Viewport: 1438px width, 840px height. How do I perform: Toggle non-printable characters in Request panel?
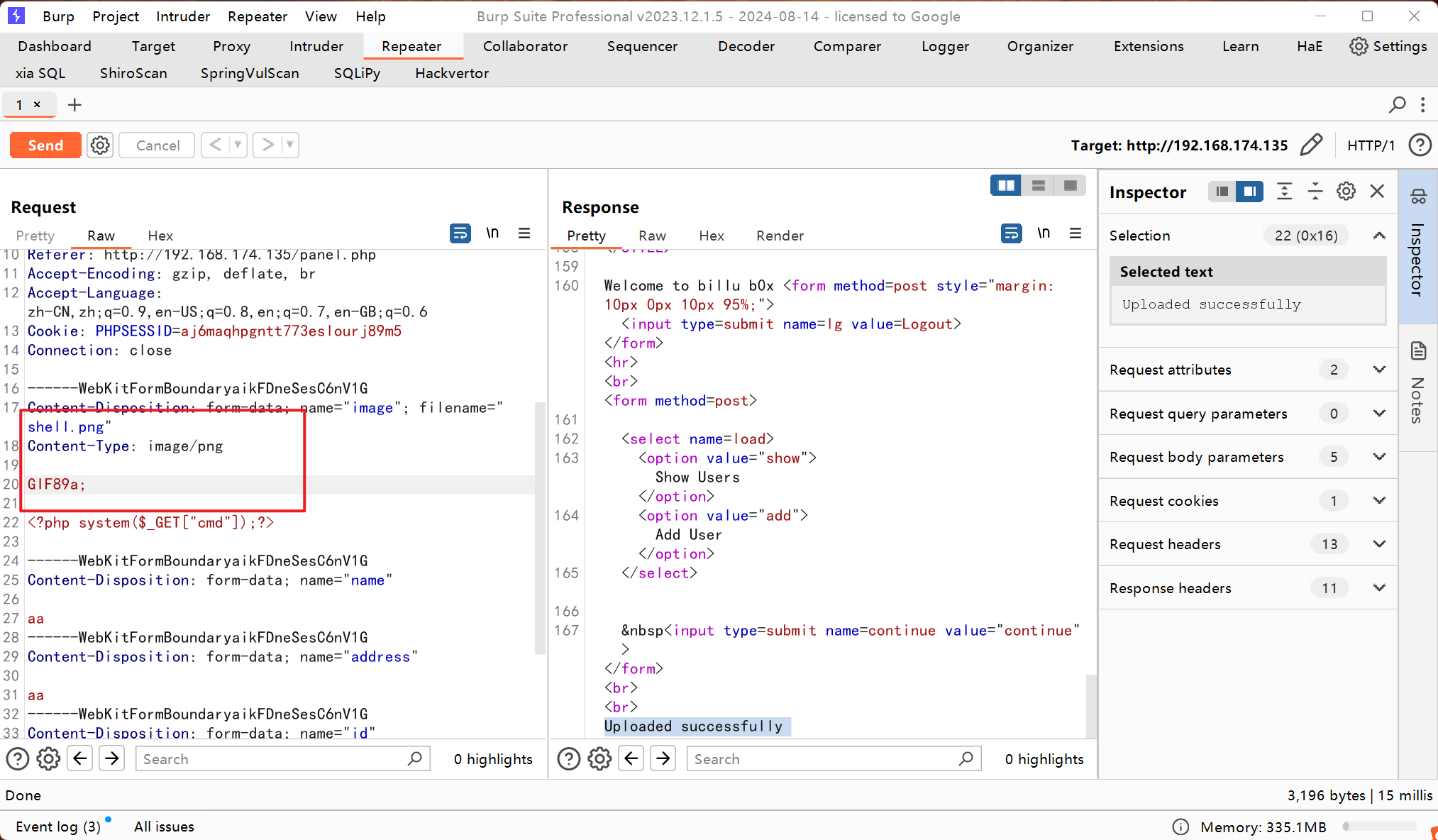[492, 233]
